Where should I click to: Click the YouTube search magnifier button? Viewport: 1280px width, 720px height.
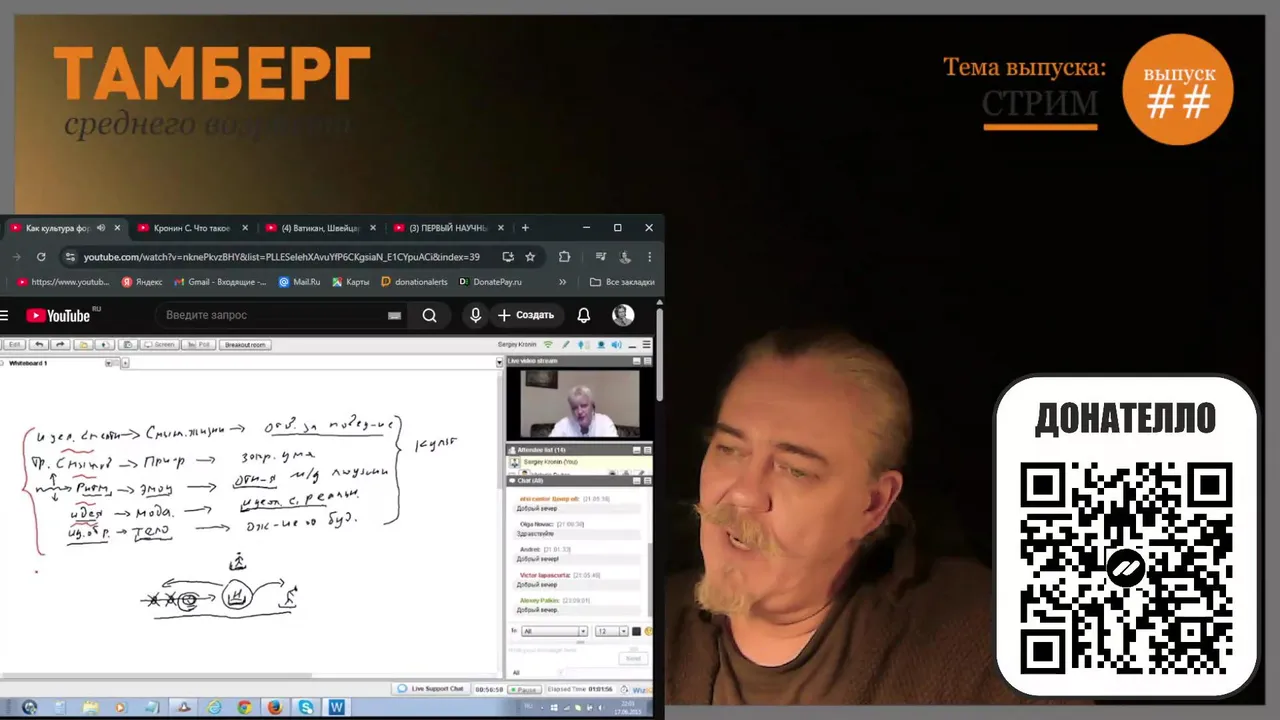pos(429,315)
